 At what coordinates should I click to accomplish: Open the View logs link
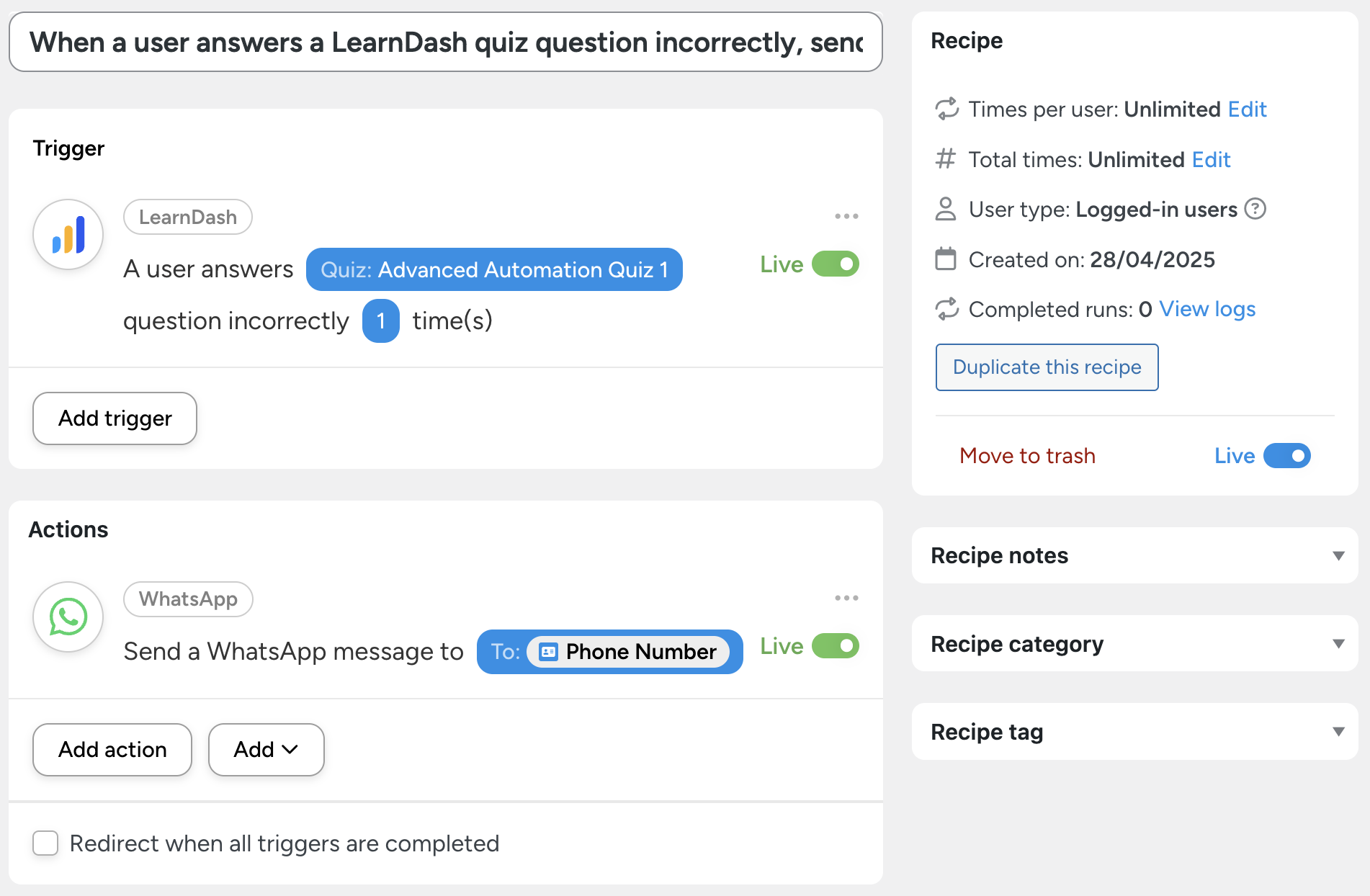pos(1207,309)
